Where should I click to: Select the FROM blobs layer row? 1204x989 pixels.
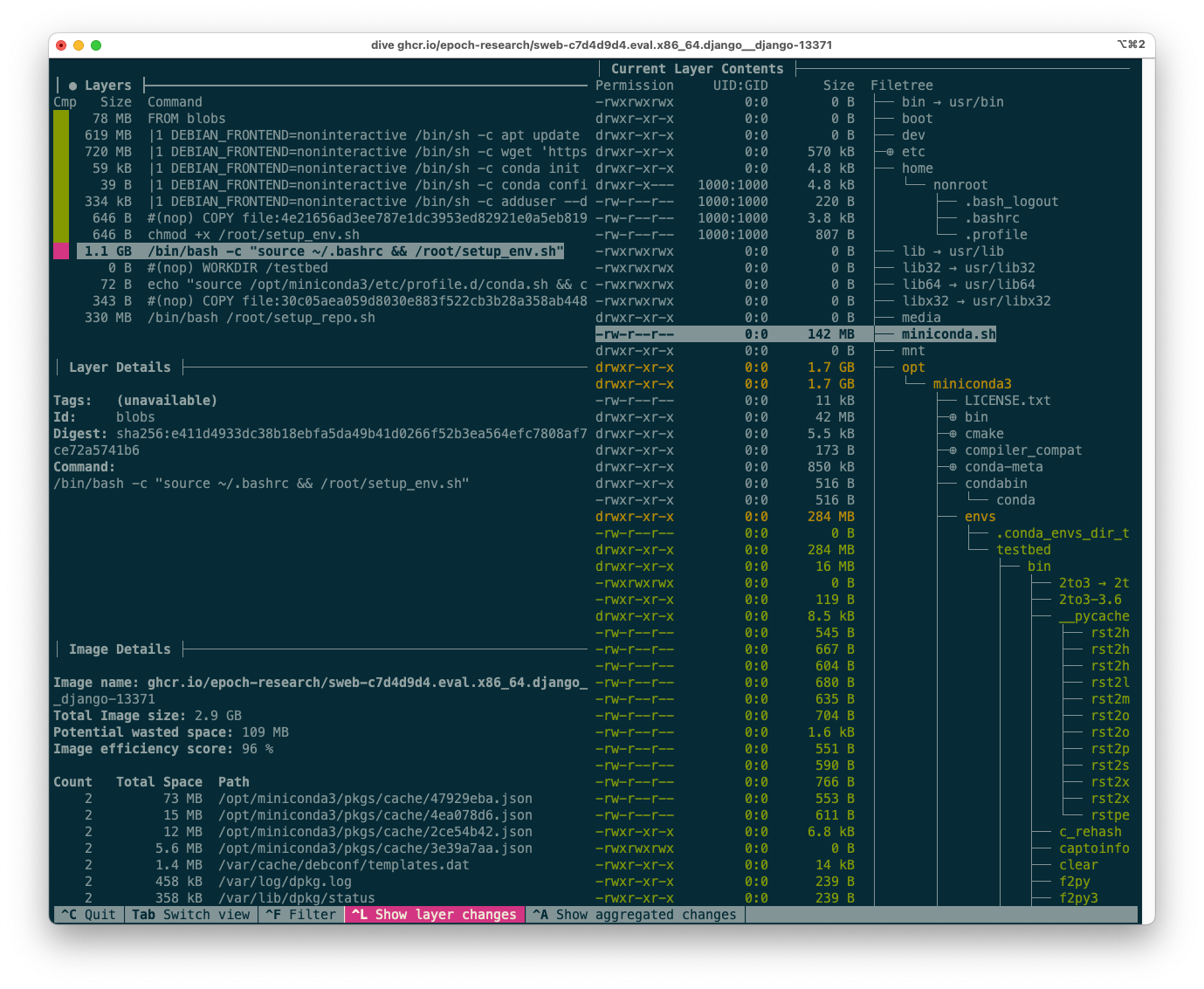click(x=186, y=119)
